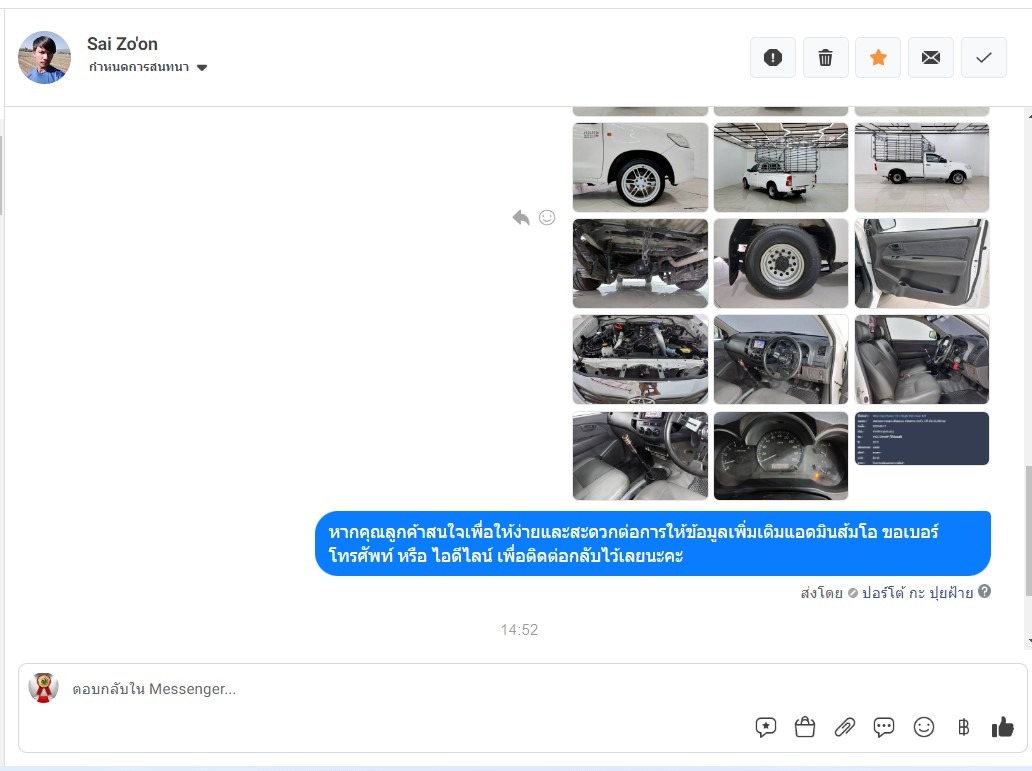
Task: Click page avatar beside reply field
Action: point(43,688)
